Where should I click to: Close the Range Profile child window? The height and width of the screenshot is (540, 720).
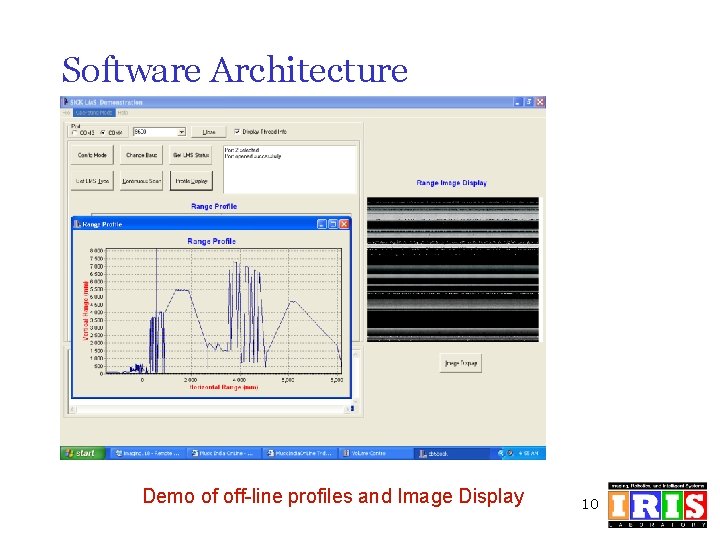coord(344,224)
